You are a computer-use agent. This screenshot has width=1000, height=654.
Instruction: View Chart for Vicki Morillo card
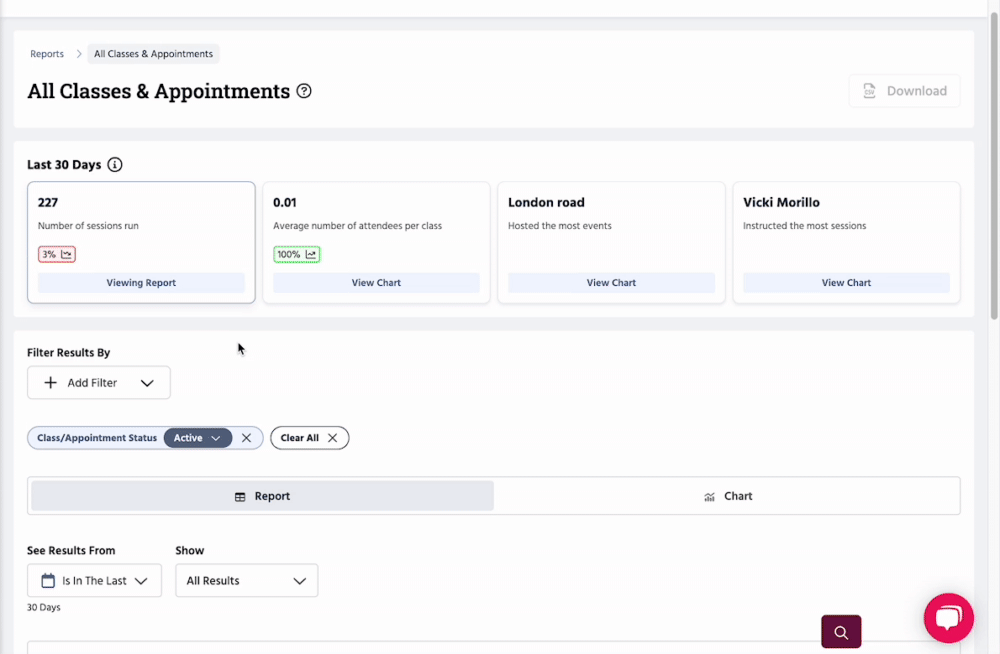[846, 283]
